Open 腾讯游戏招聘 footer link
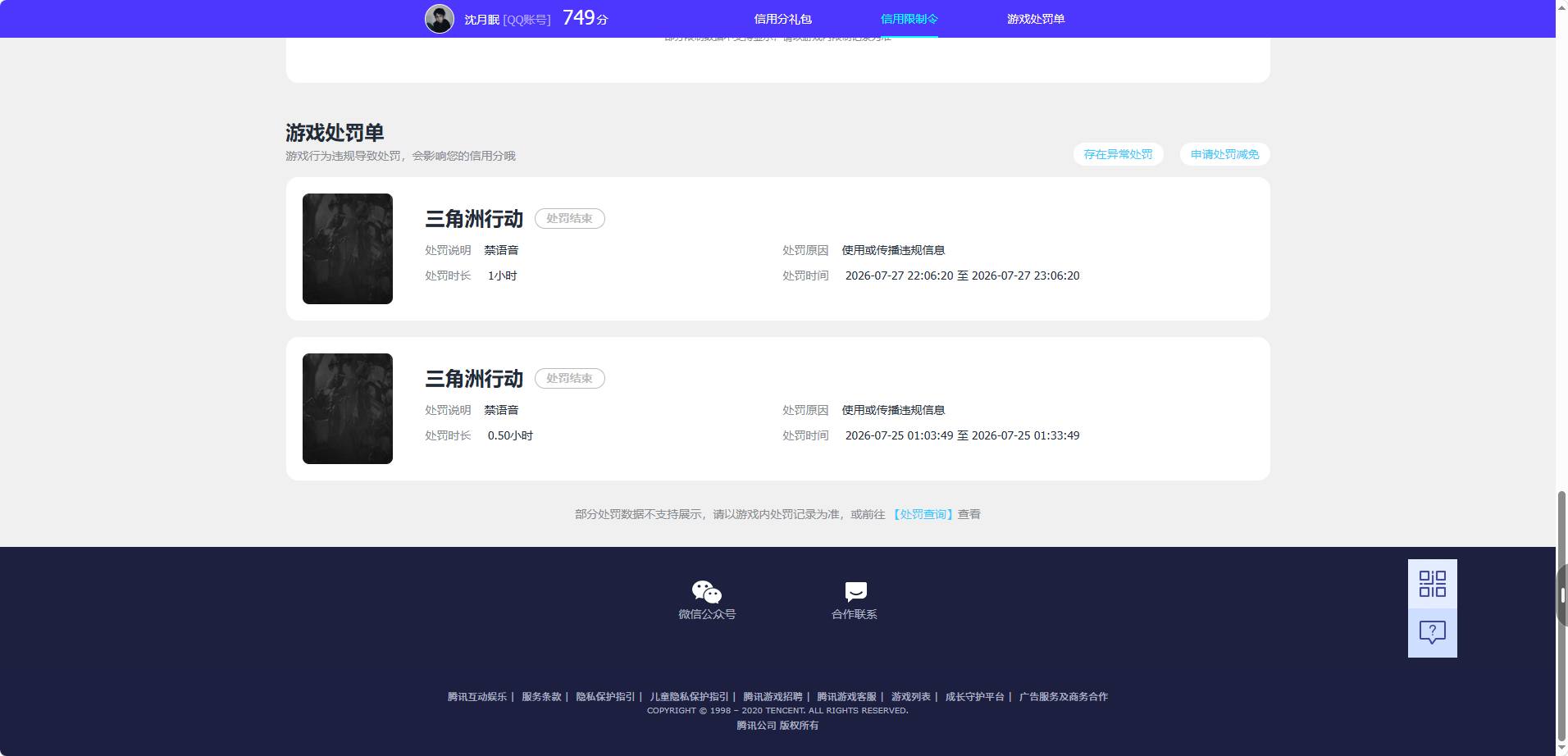The image size is (1568, 756). coord(773,696)
